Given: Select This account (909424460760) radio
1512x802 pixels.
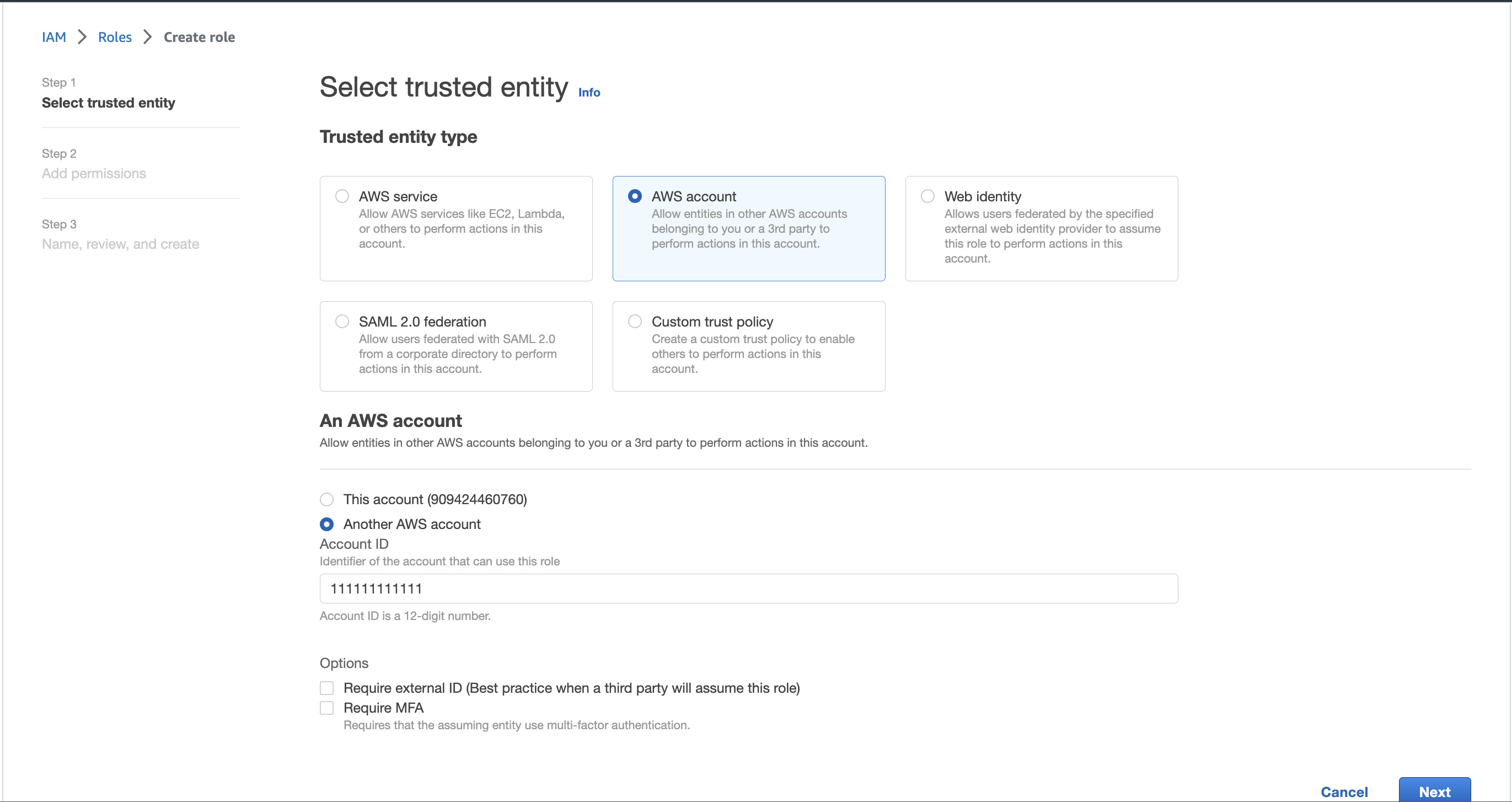Looking at the screenshot, I should pos(327,499).
